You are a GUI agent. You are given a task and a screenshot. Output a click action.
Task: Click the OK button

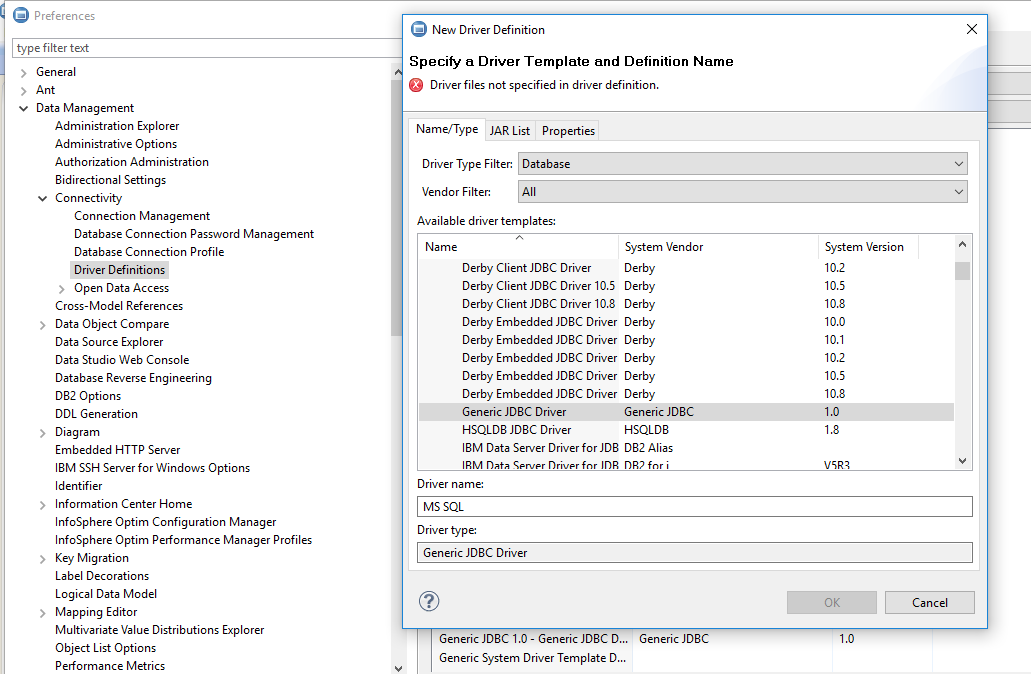(x=831, y=602)
